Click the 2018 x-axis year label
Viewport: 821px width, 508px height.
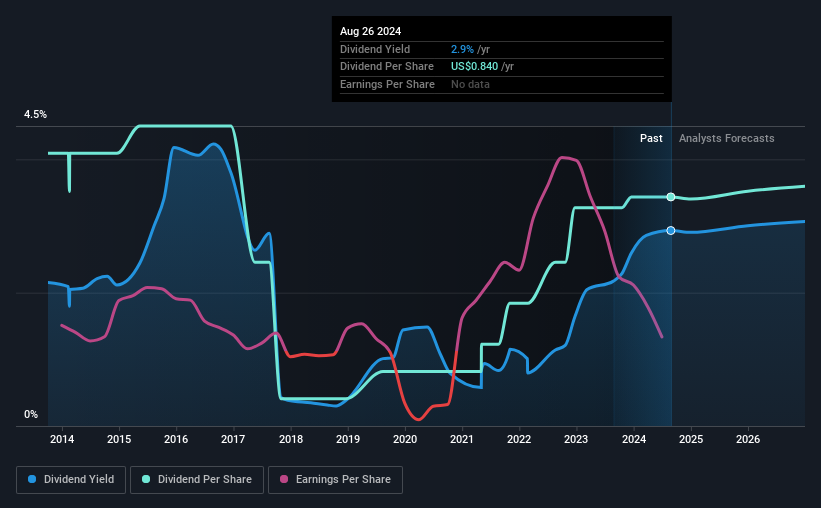(x=291, y=439)
